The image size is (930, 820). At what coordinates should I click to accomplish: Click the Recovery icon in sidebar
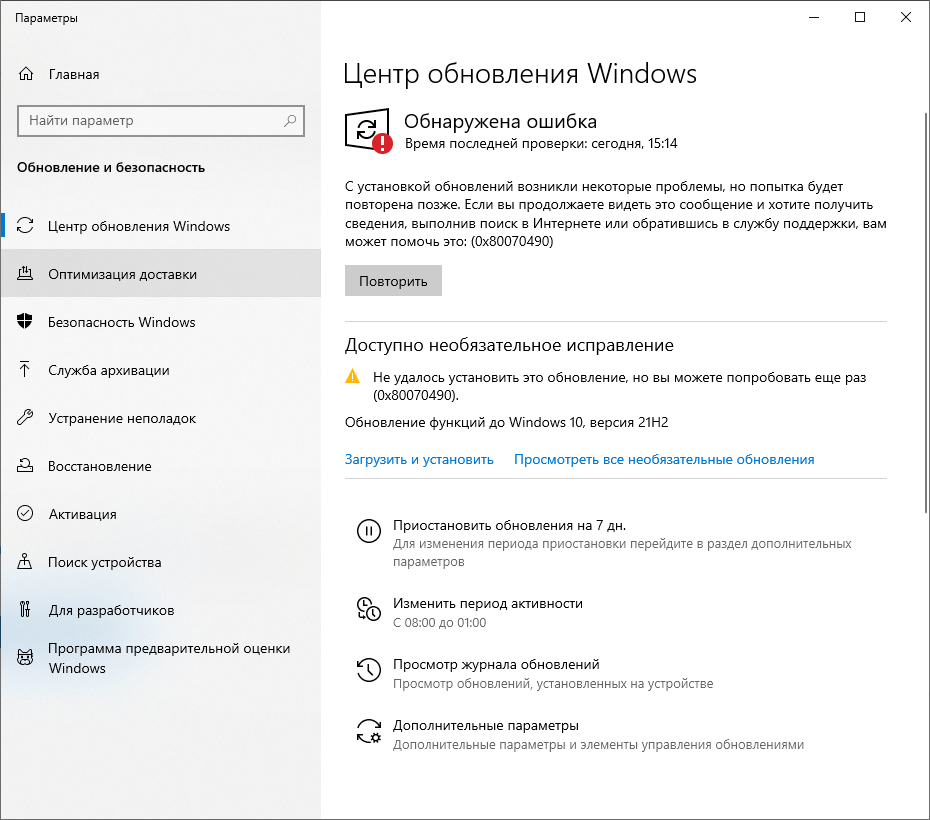tap(25, 465)
